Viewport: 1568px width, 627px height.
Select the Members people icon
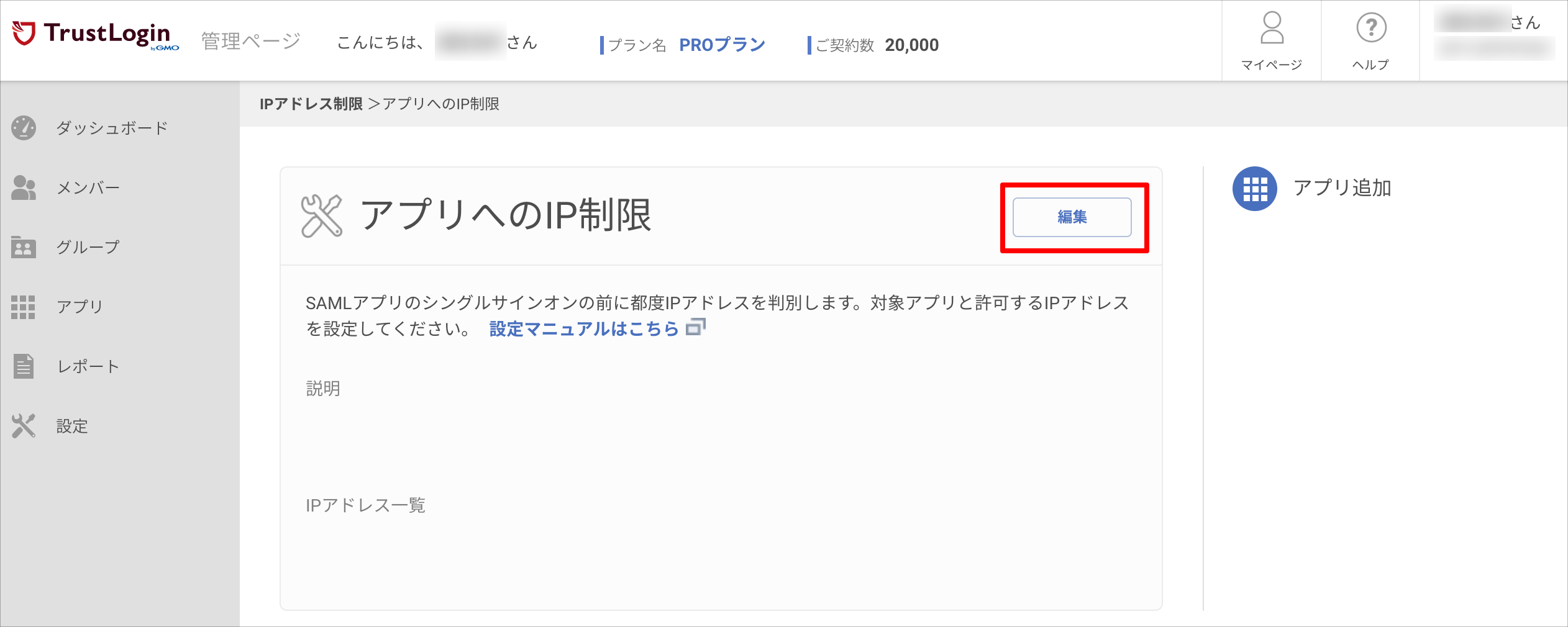tap(24, 187)
